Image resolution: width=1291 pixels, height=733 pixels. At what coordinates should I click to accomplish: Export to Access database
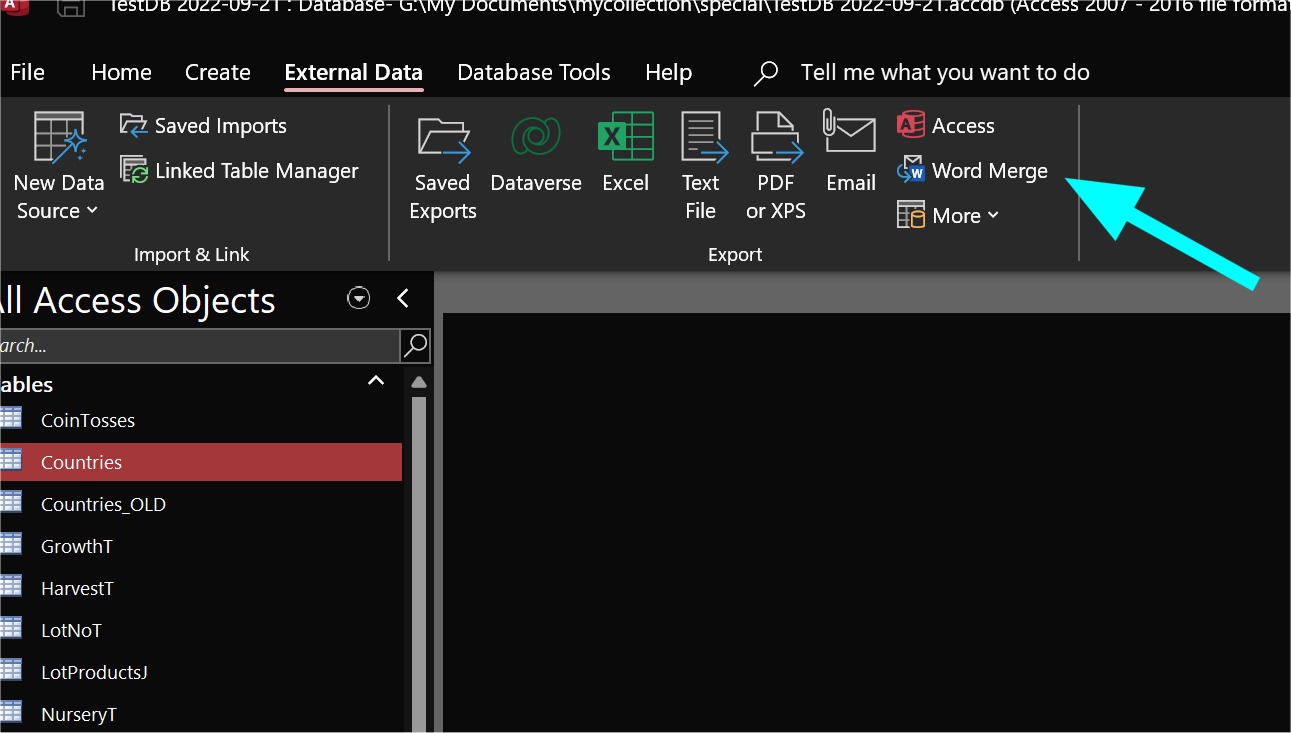click(946, 126)
